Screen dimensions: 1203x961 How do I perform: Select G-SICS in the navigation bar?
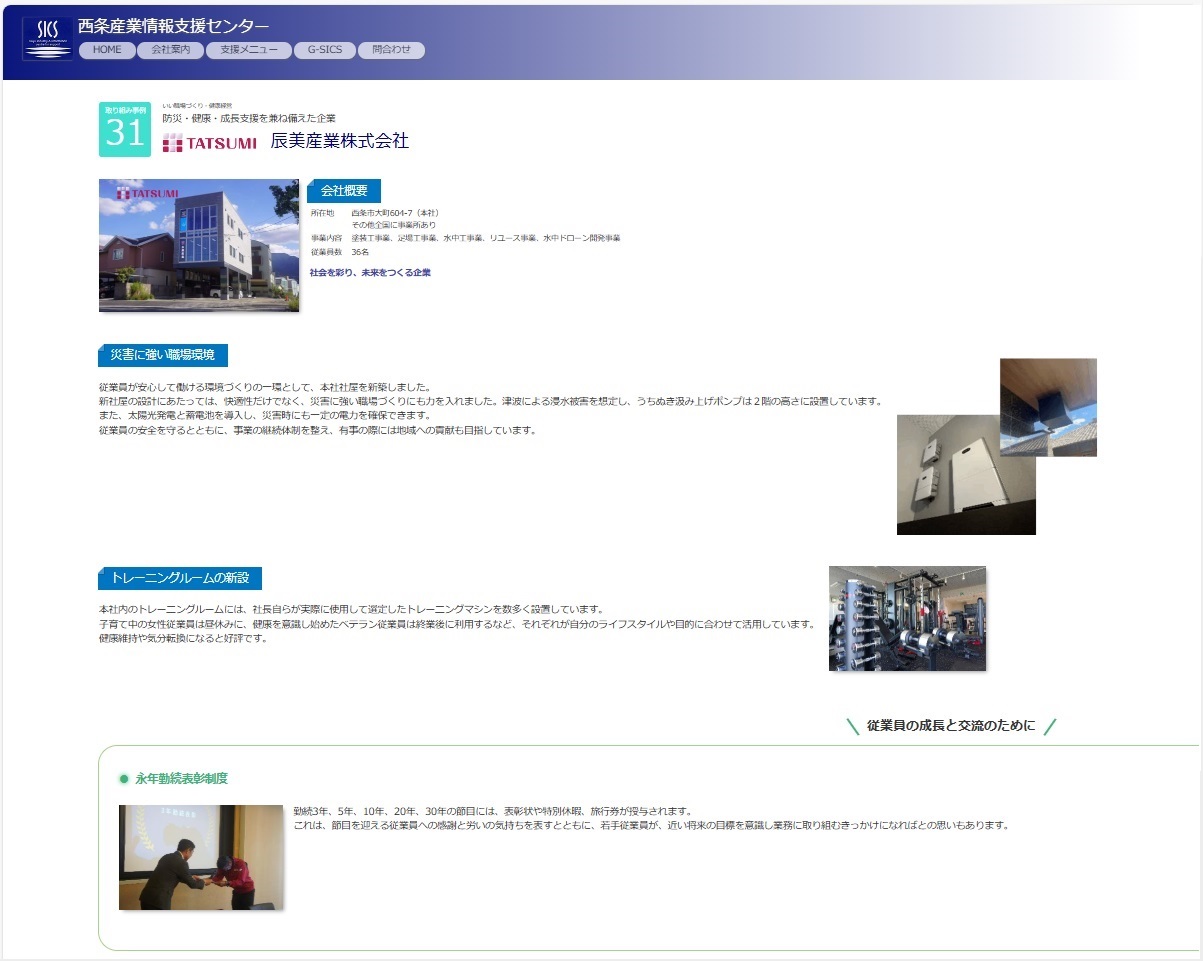point(324,50)
